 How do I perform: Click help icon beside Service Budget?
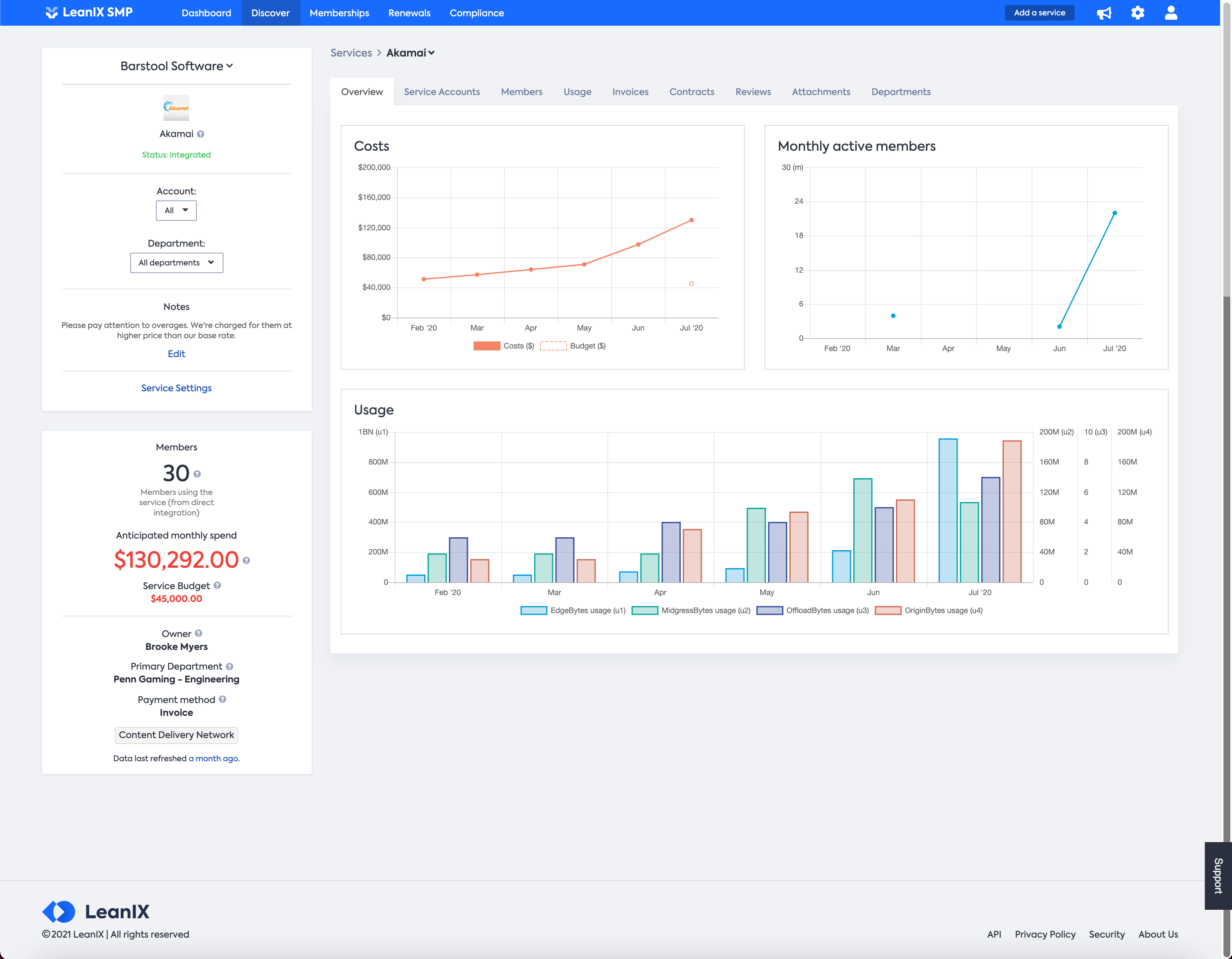click(217, 586)
